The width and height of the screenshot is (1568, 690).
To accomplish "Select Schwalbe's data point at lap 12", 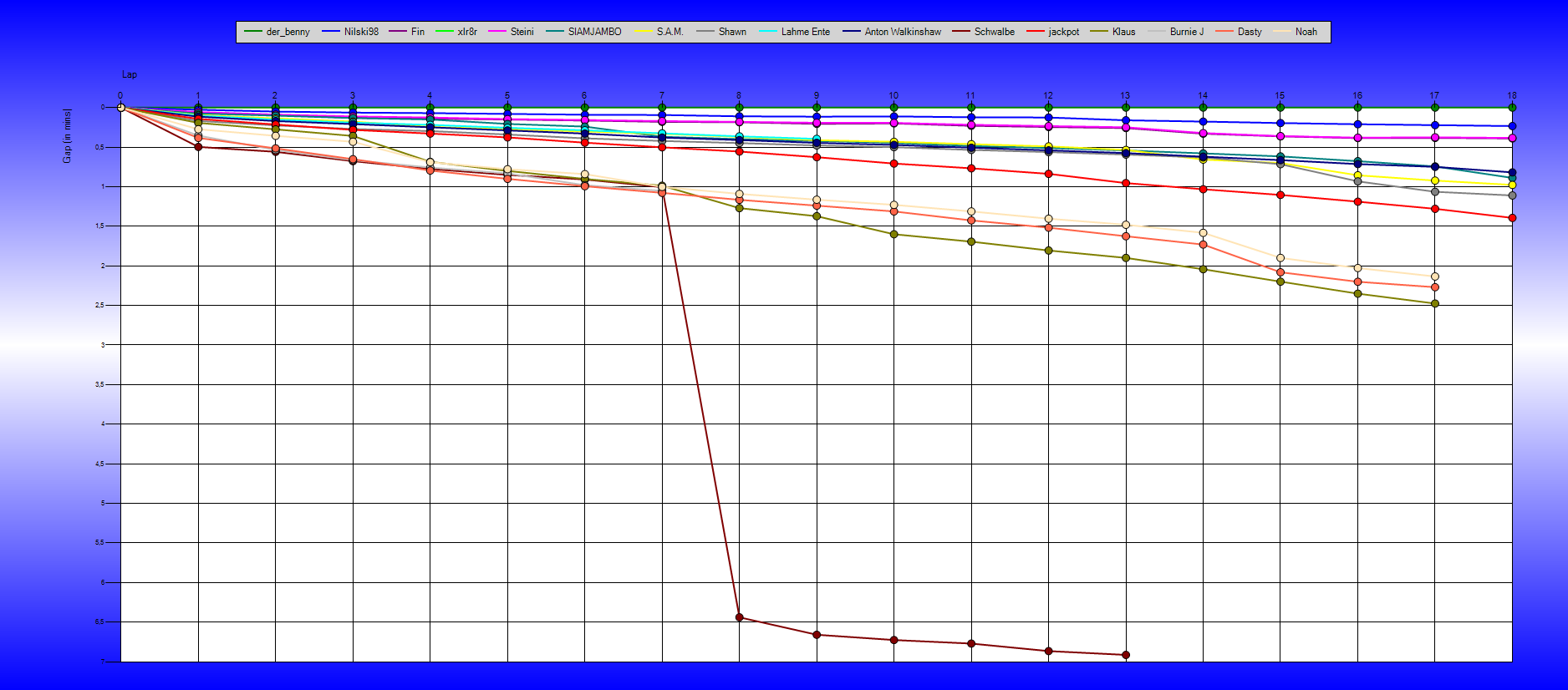I will pyautogui.click(x=1049, y=652).
